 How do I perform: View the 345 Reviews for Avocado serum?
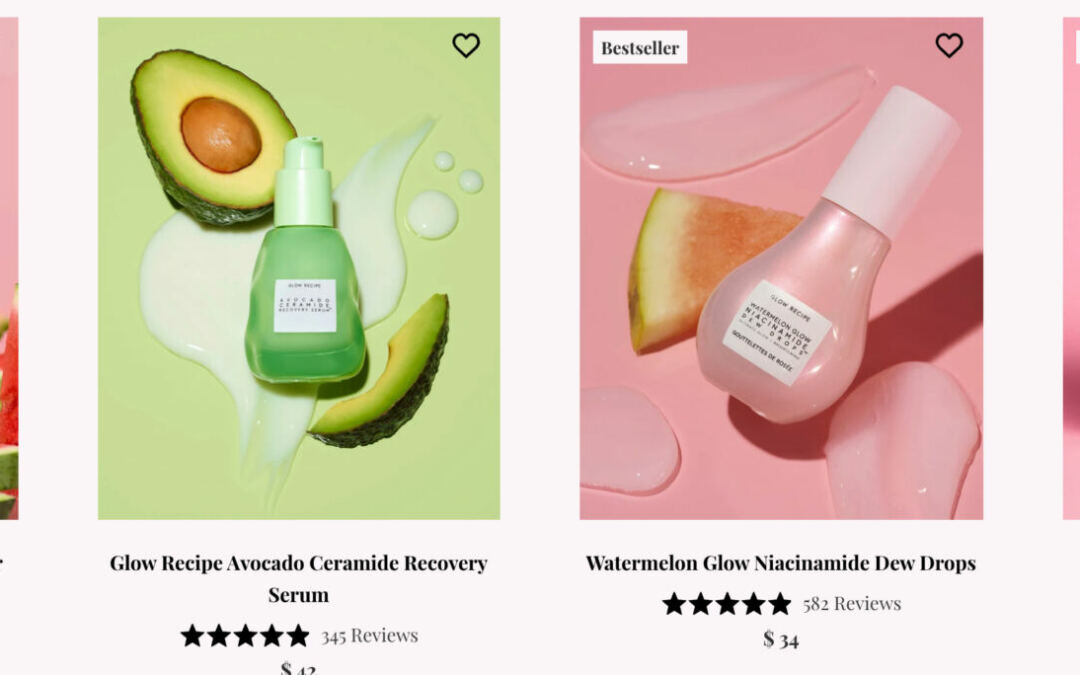click(369, 635)
